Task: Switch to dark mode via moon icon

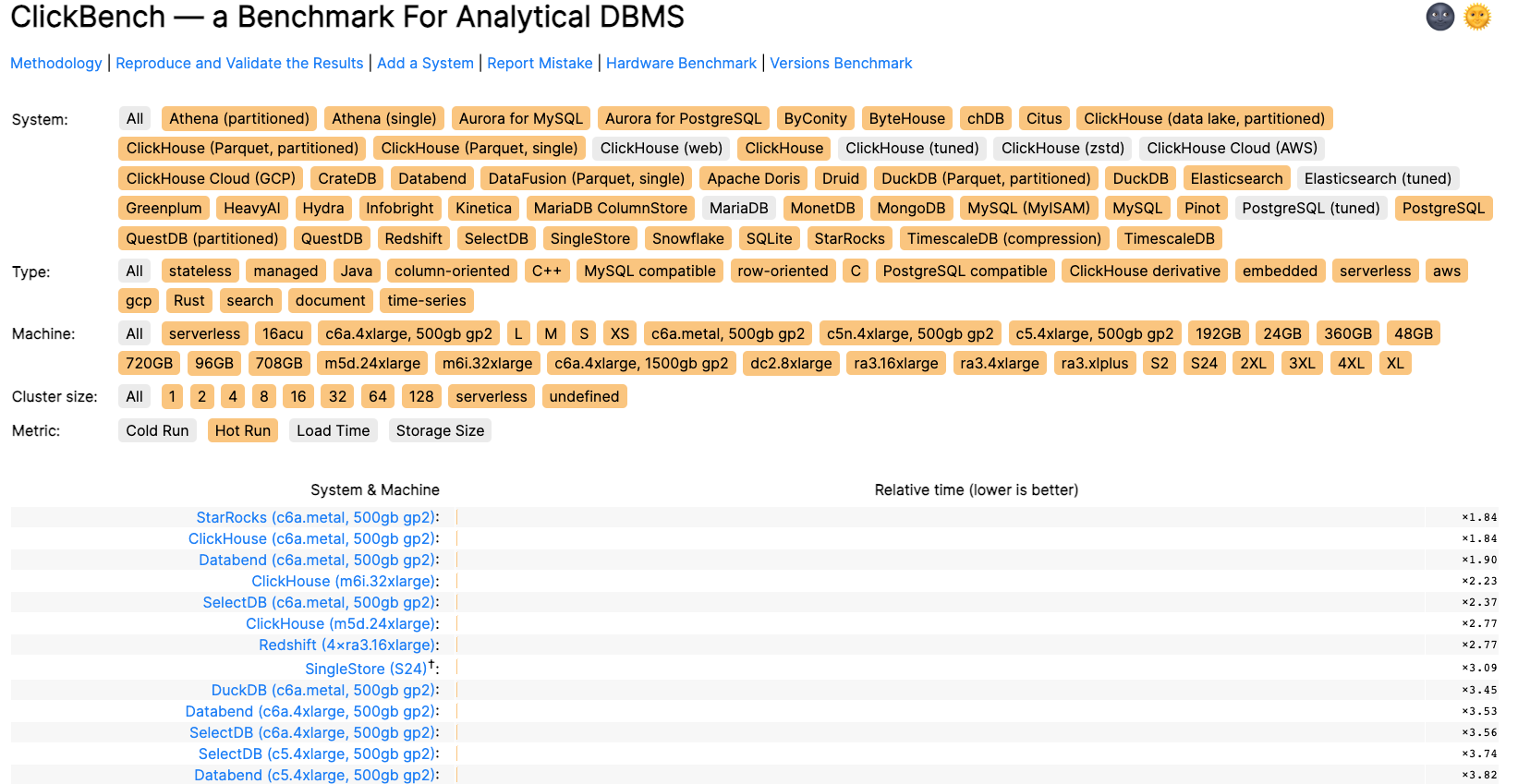Action: coord(1439,17)
